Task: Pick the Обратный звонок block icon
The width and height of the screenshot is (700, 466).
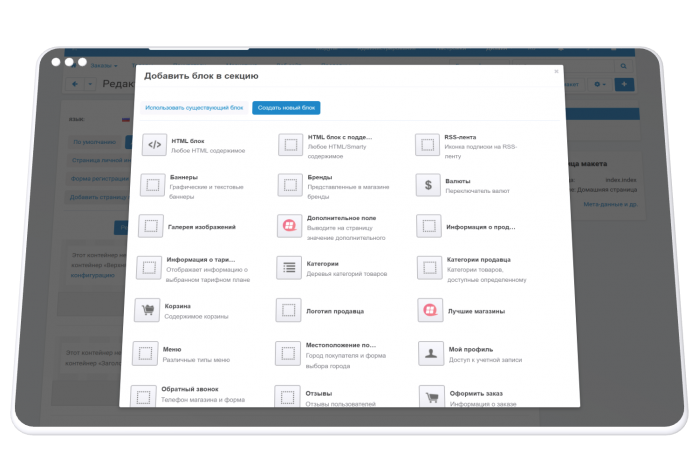Action: [x=143, y=396]
